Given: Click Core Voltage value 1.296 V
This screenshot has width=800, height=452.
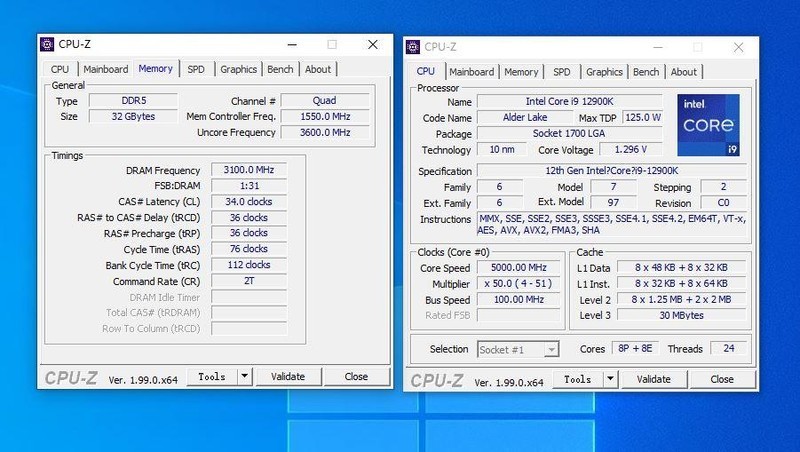Looking at the screenshot, I should click(631, 149).
